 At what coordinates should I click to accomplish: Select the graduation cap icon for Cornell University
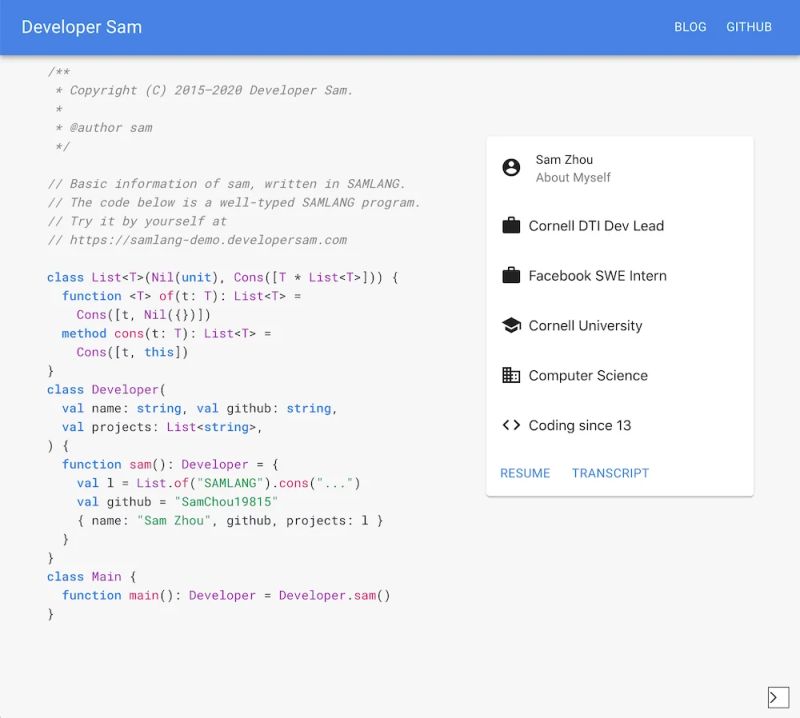pos(512,325)
